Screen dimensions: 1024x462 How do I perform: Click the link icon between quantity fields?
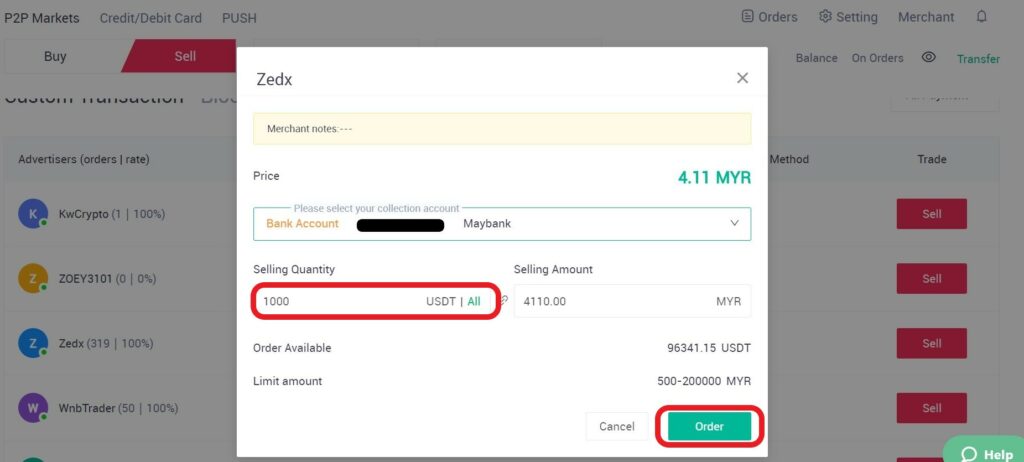[505, 300]
